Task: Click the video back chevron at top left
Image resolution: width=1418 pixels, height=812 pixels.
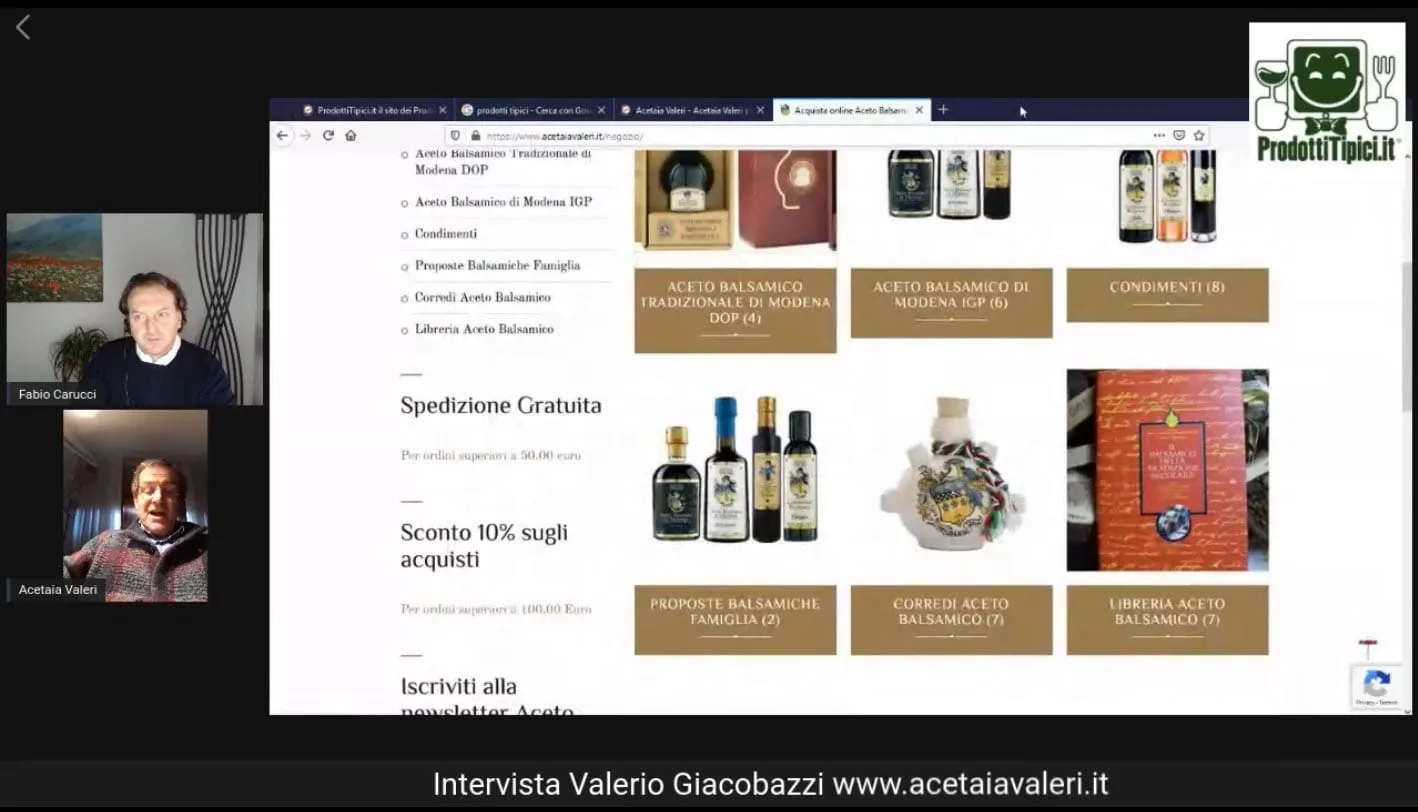Action: (x=23, y=28)
